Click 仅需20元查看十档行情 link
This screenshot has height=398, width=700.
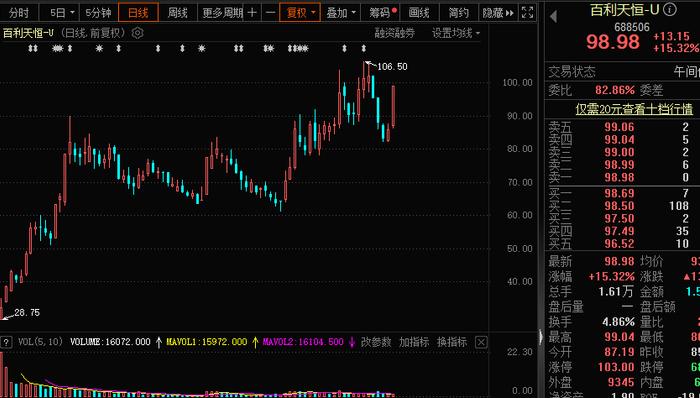[x=634, y=109]
